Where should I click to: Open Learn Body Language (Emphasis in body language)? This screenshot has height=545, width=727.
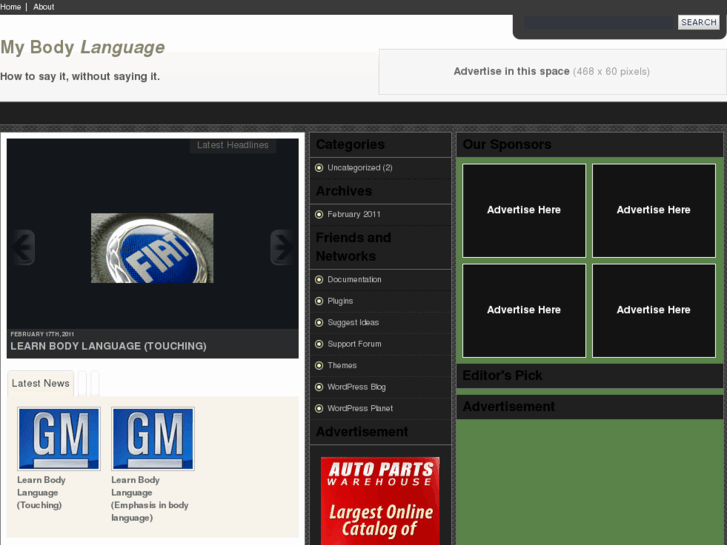point(149,499)
